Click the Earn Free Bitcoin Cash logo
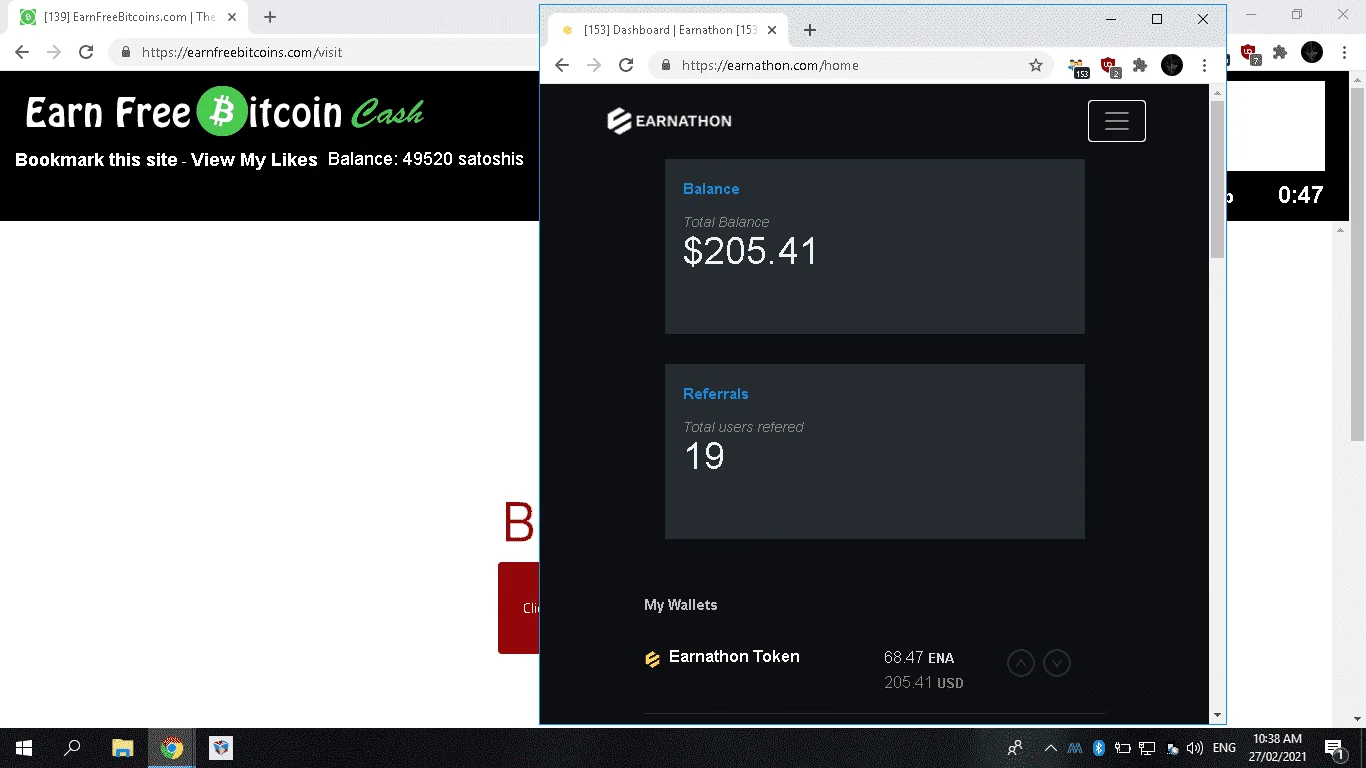 point(225,112)
